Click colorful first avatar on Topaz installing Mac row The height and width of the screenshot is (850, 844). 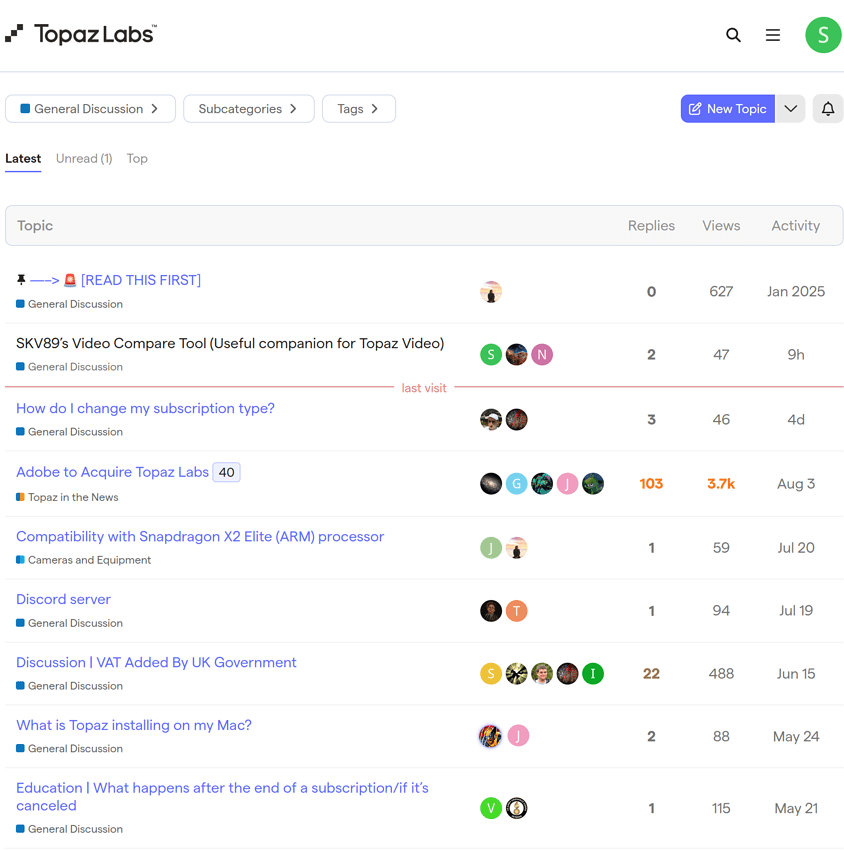coord(490,736)
